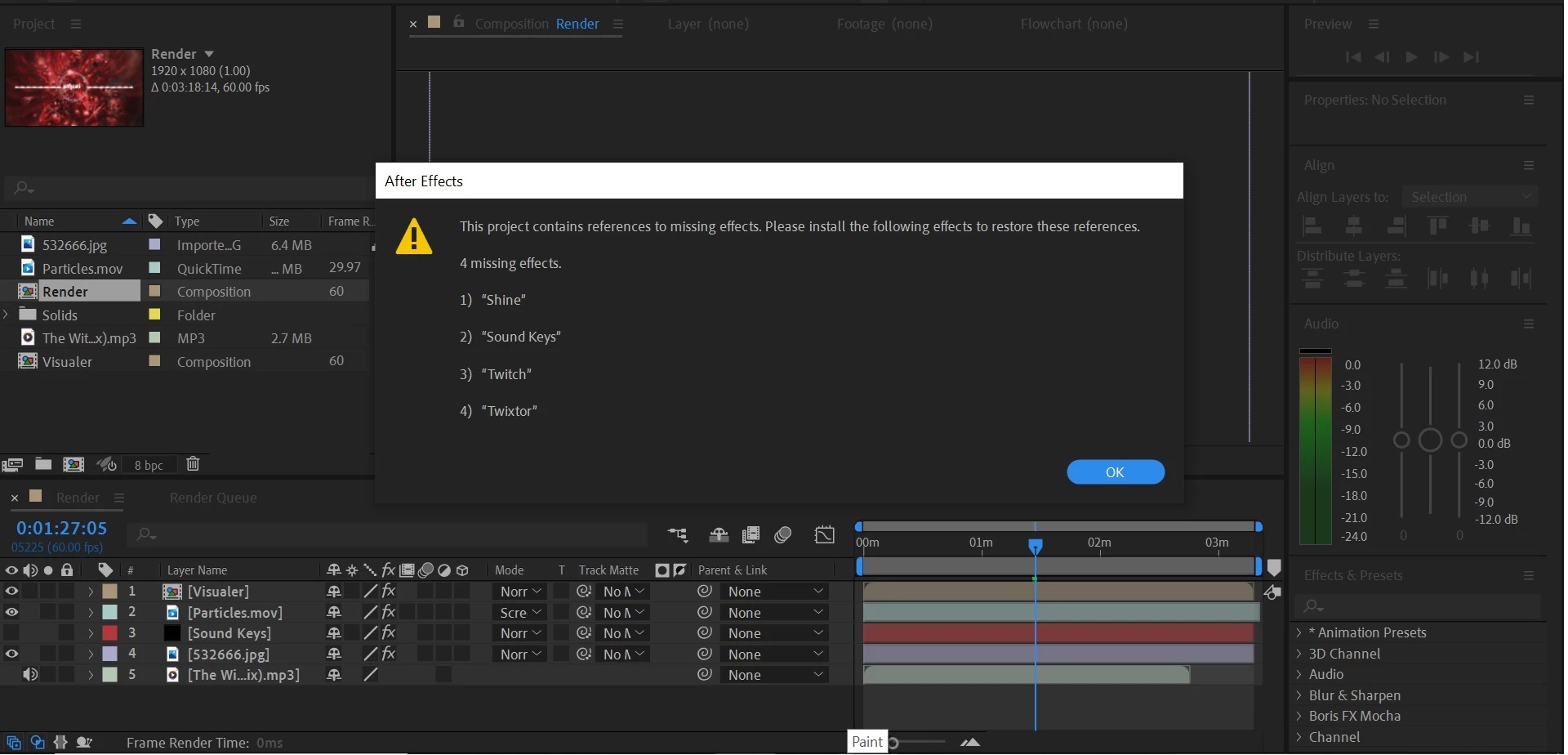Hide the Particles.mov layer with its eye
This screenshot has width=1568, height=755.
click(11, 612)
